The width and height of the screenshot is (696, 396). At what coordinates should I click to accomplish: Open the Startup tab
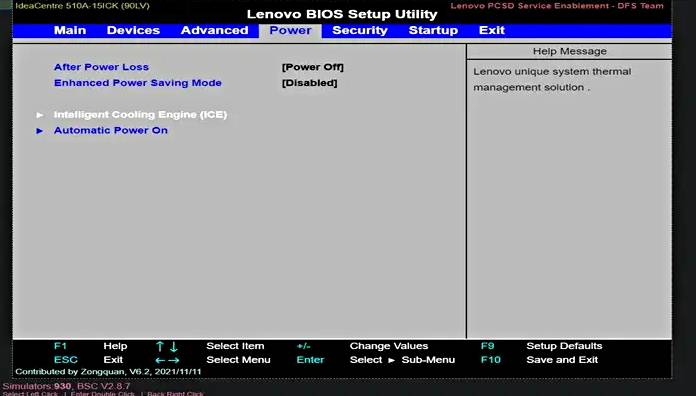click(433, 30)
